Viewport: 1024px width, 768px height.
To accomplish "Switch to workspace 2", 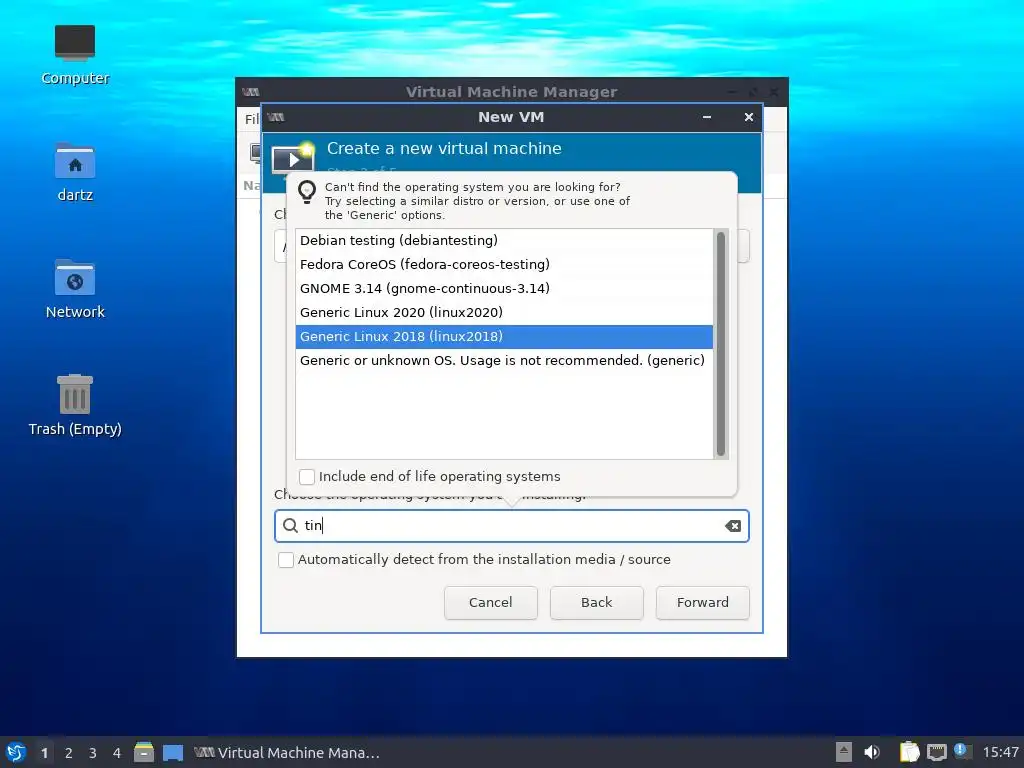I will point(69,753).
